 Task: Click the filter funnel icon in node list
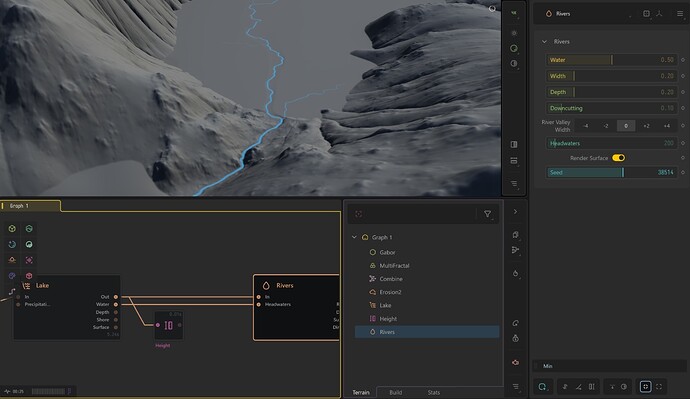click(x=488, y=214)
